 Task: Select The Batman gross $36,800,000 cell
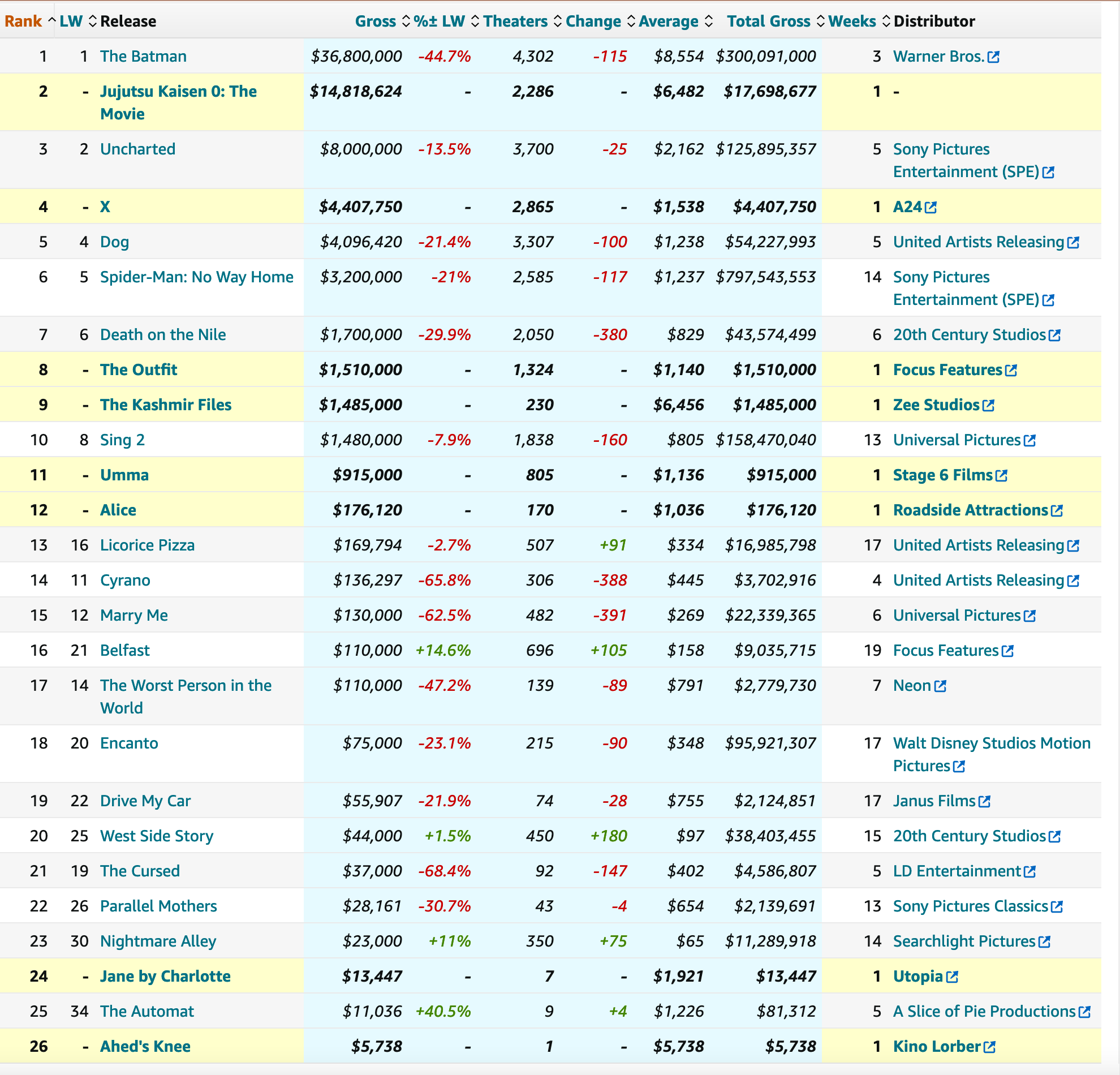click(356, 56)
